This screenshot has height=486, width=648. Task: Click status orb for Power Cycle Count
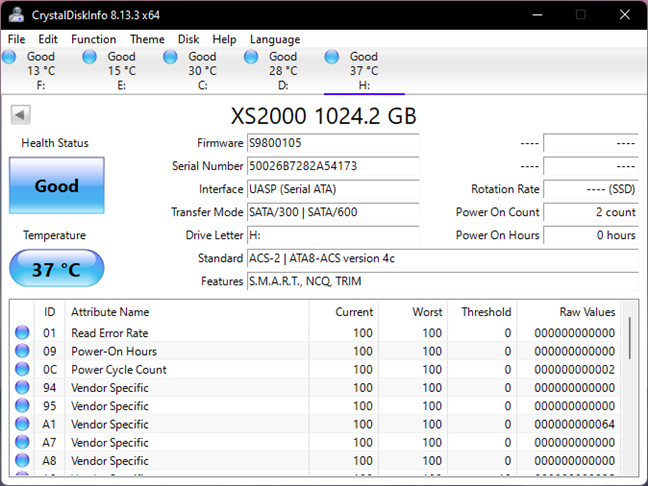tap(22, 369)
